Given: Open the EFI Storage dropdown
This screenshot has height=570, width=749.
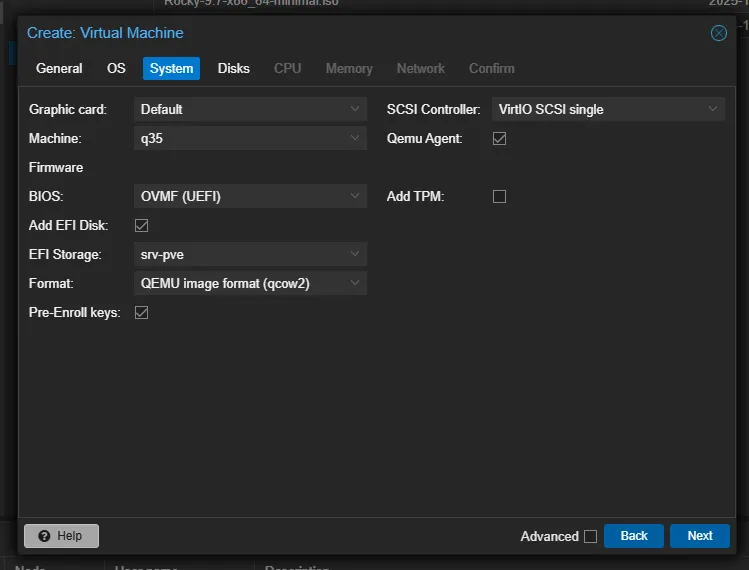Looking at the screenshot, I should (x=355, y=254).
